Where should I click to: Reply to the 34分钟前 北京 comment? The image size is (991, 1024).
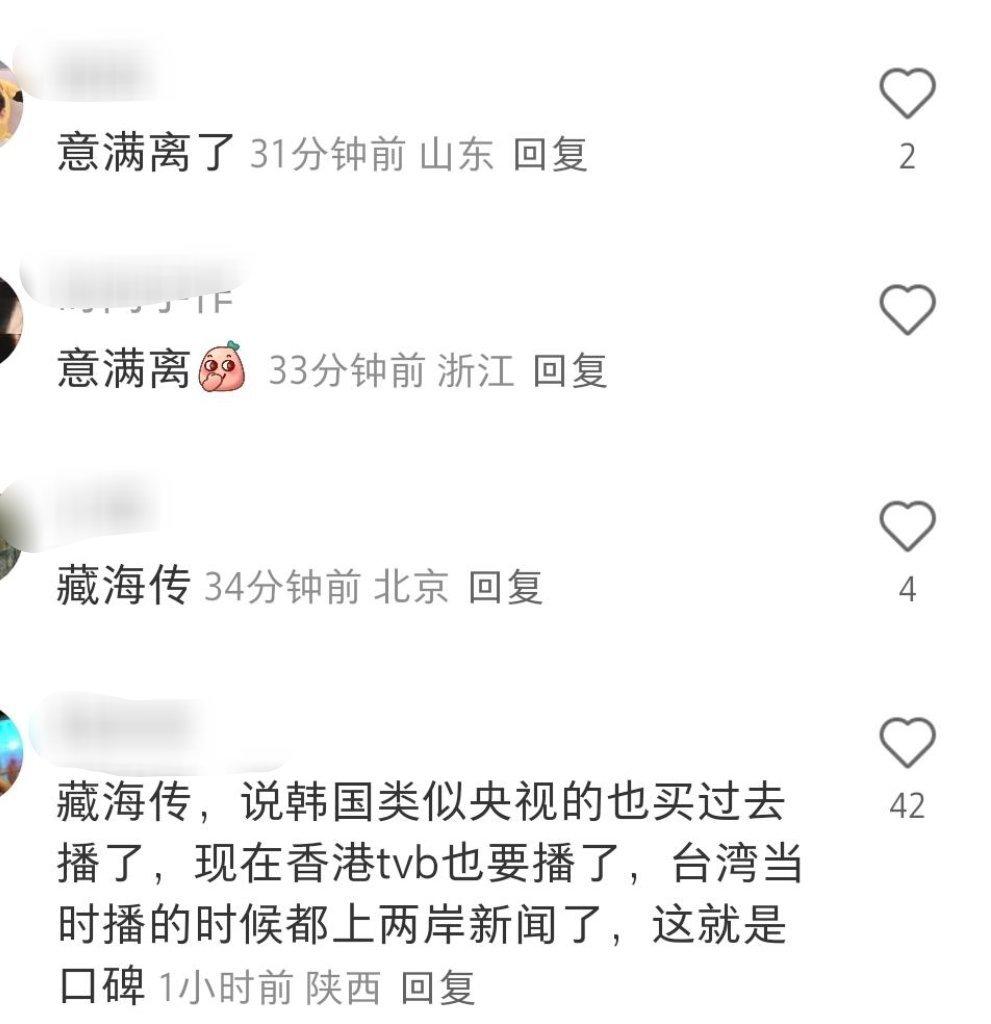[505, 587]
